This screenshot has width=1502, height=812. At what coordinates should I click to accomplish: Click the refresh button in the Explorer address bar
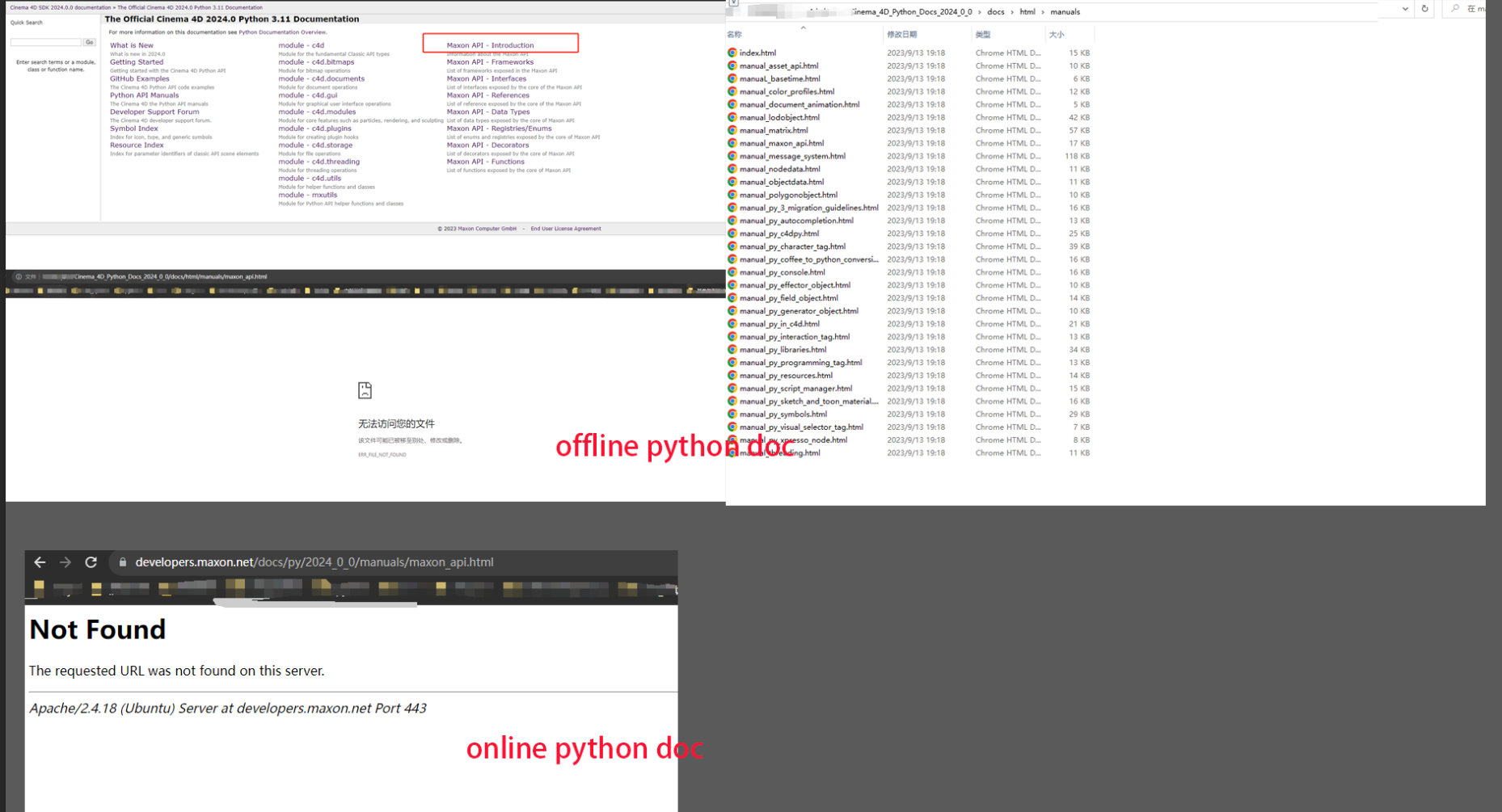click(x=1424, y=9)
